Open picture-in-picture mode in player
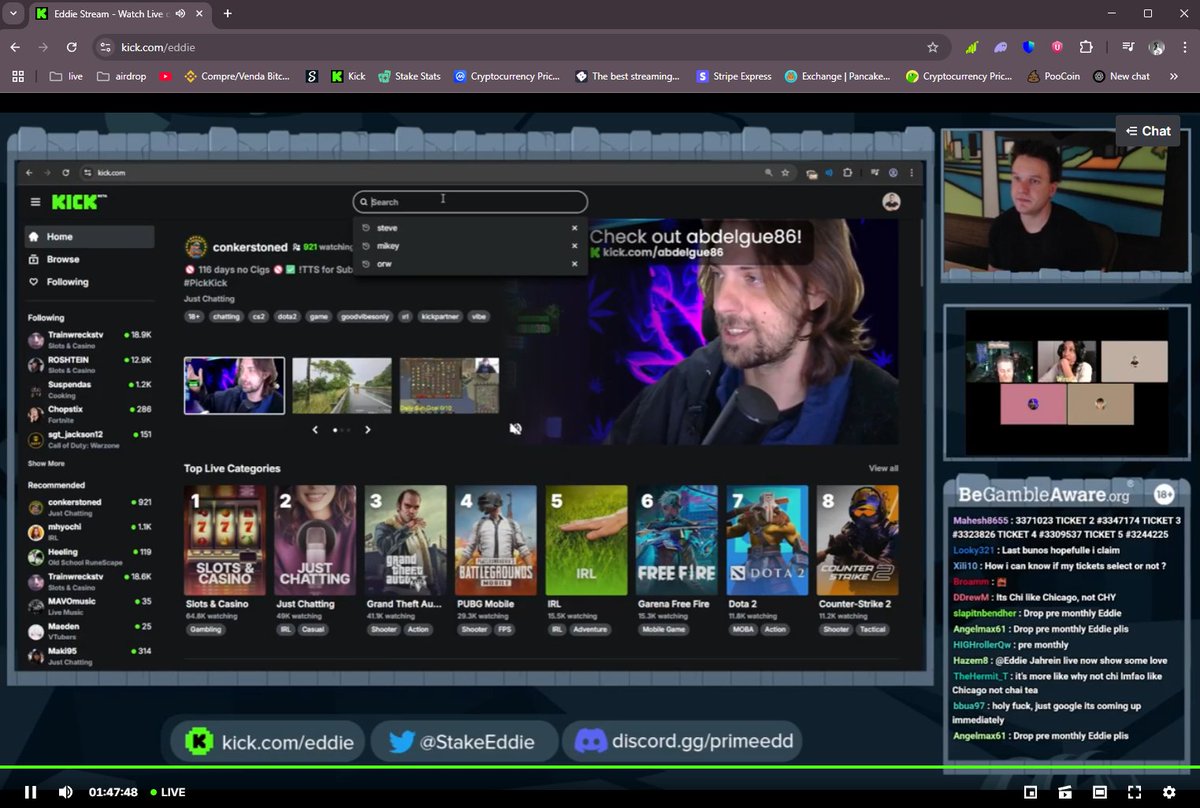1200x808 pixels. pyautogui.click(x=1031, y=792)
